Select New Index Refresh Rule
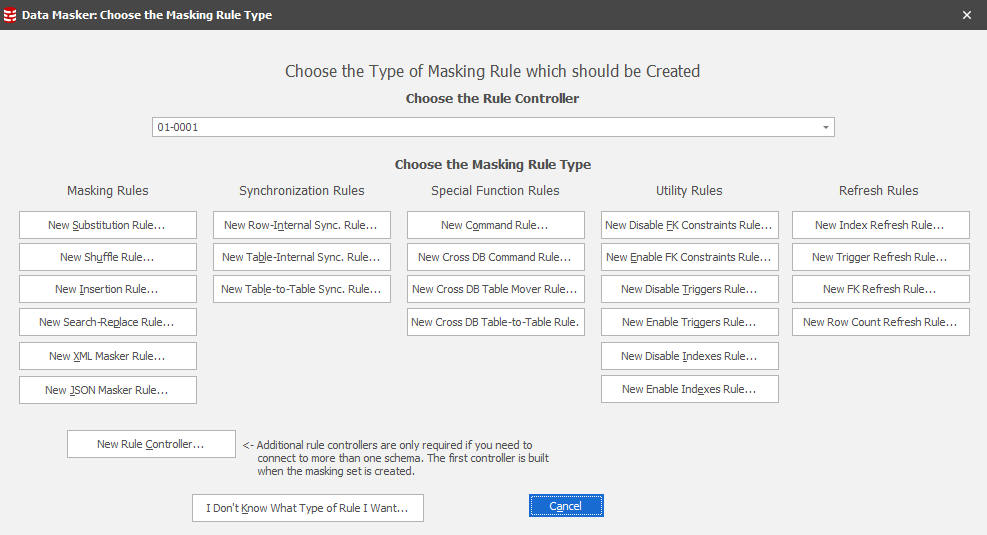The width and height of the screenshot is (987, 535). (x=880, y=225)
